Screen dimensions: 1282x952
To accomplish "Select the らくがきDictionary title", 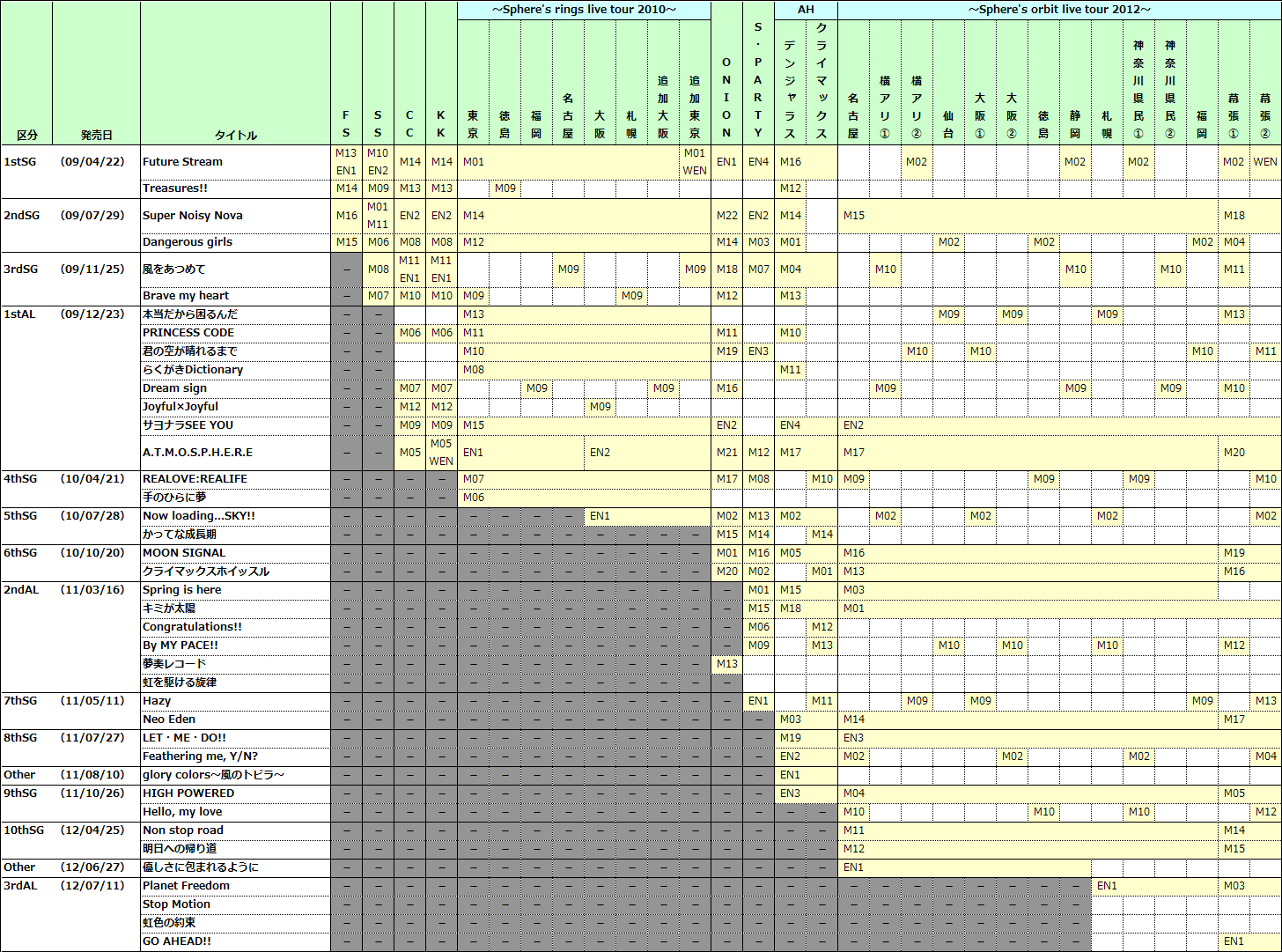I will pos(192,370).
